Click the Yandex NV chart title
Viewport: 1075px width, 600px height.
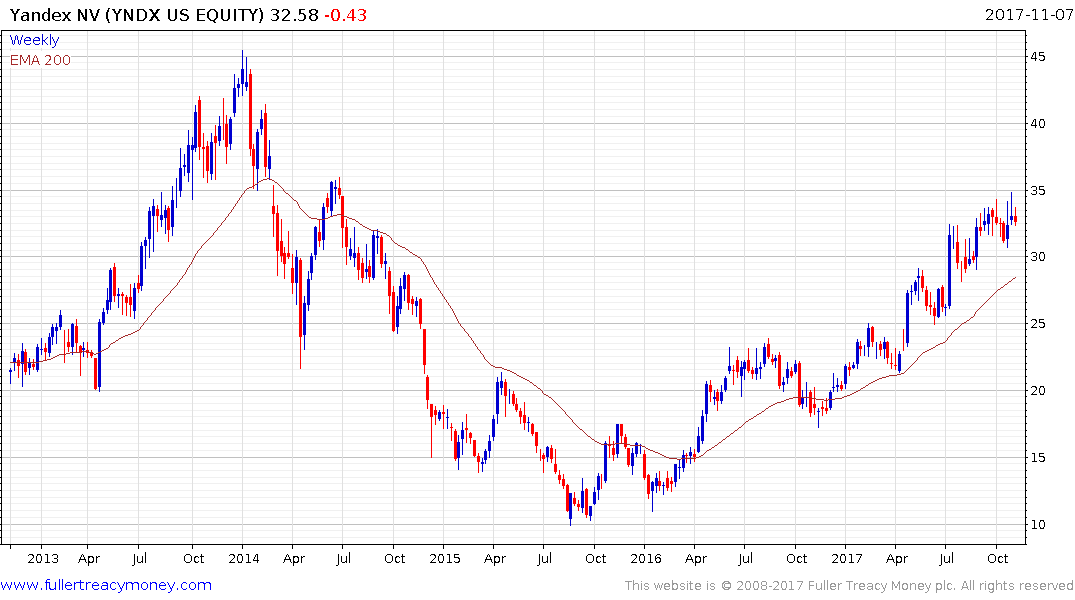pyautogui.click(x=136, y=14)
